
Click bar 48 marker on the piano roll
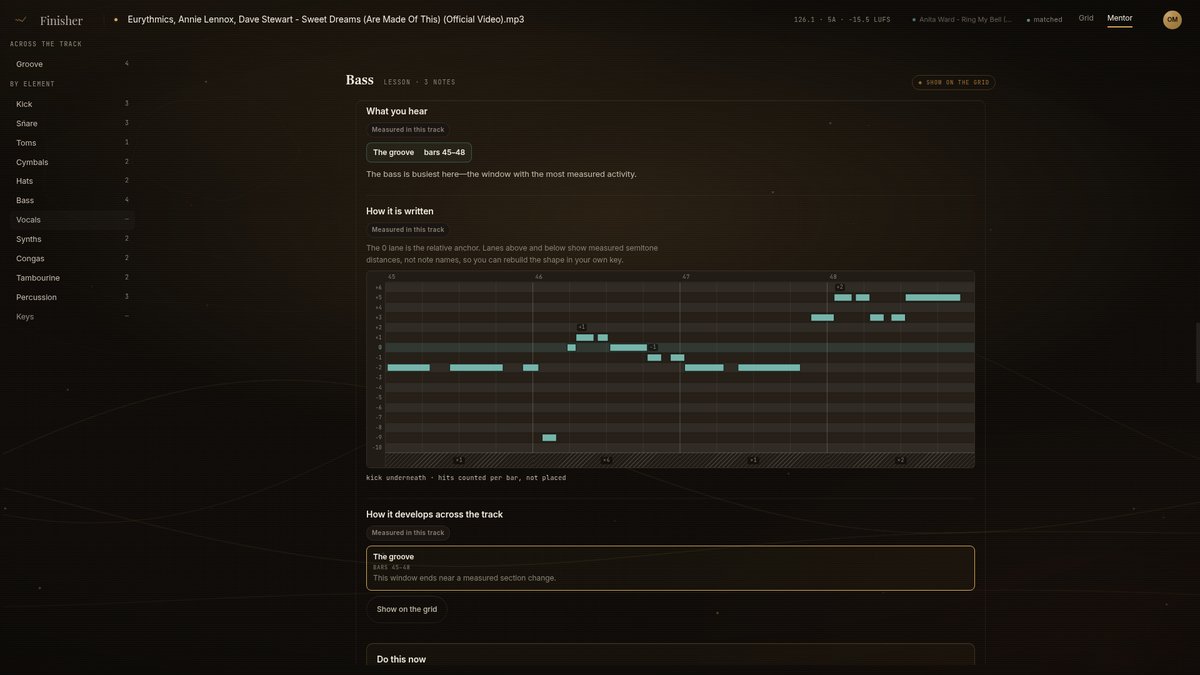pos(833,276)
